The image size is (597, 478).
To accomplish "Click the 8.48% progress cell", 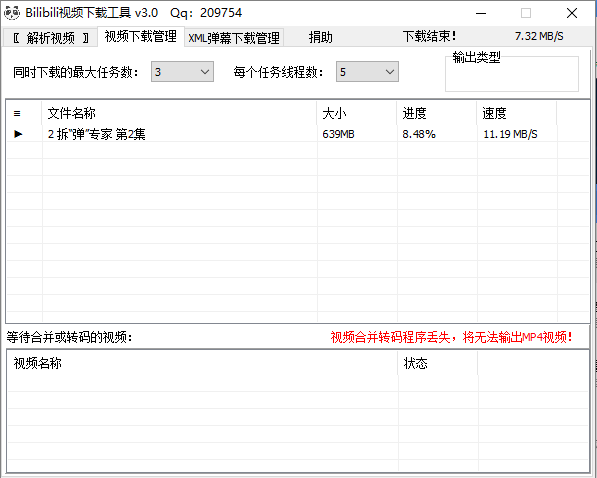I will coord(419,134).
